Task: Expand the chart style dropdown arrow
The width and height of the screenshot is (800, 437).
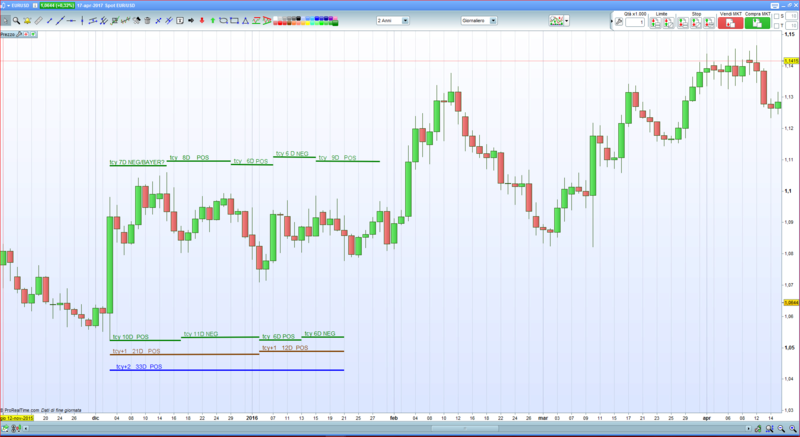Action: (x=566, y=21)
